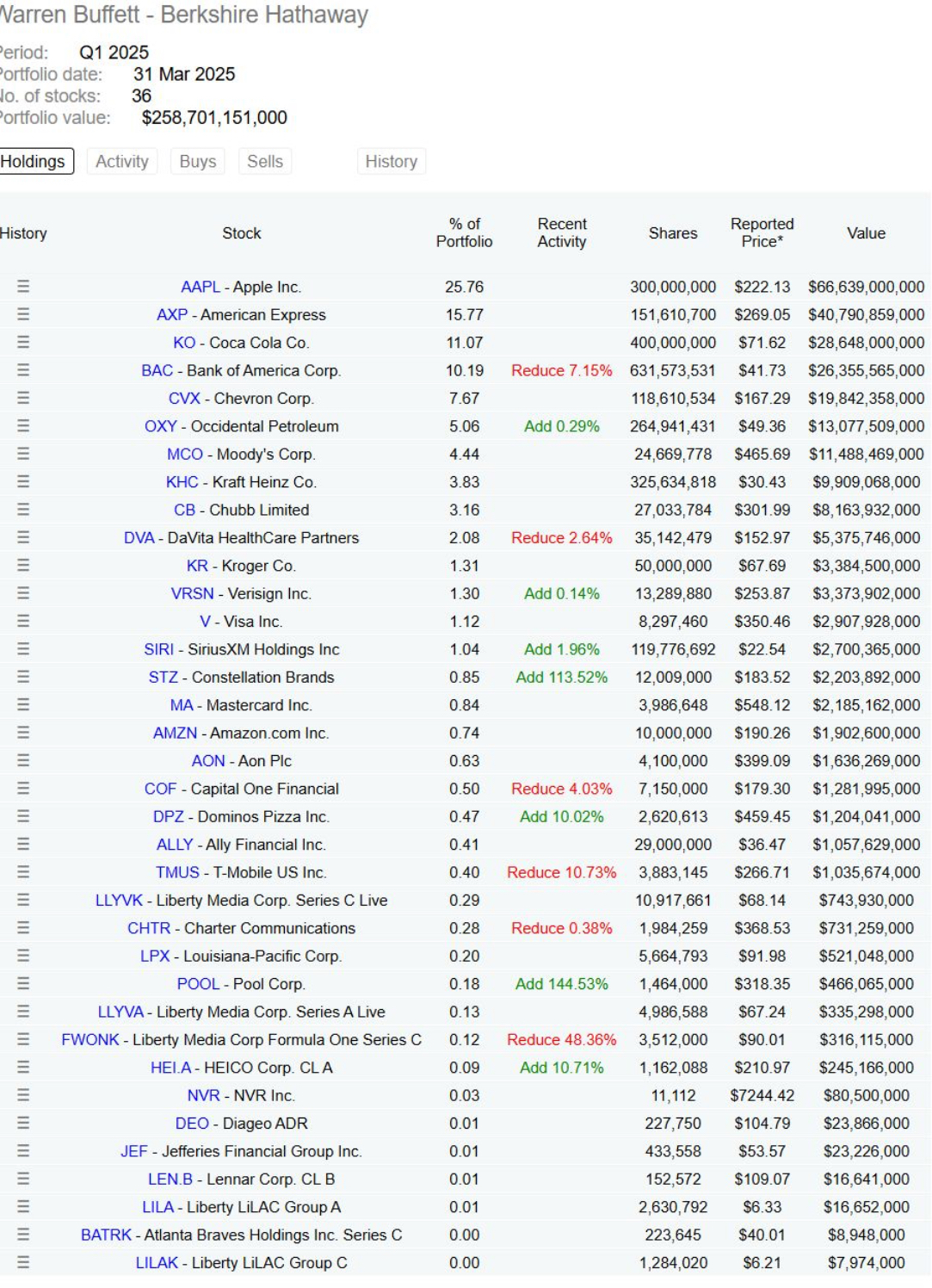Open history icon for Mastercard Inc. row
The image size is (932, 1288).
[x=23, y=705]
